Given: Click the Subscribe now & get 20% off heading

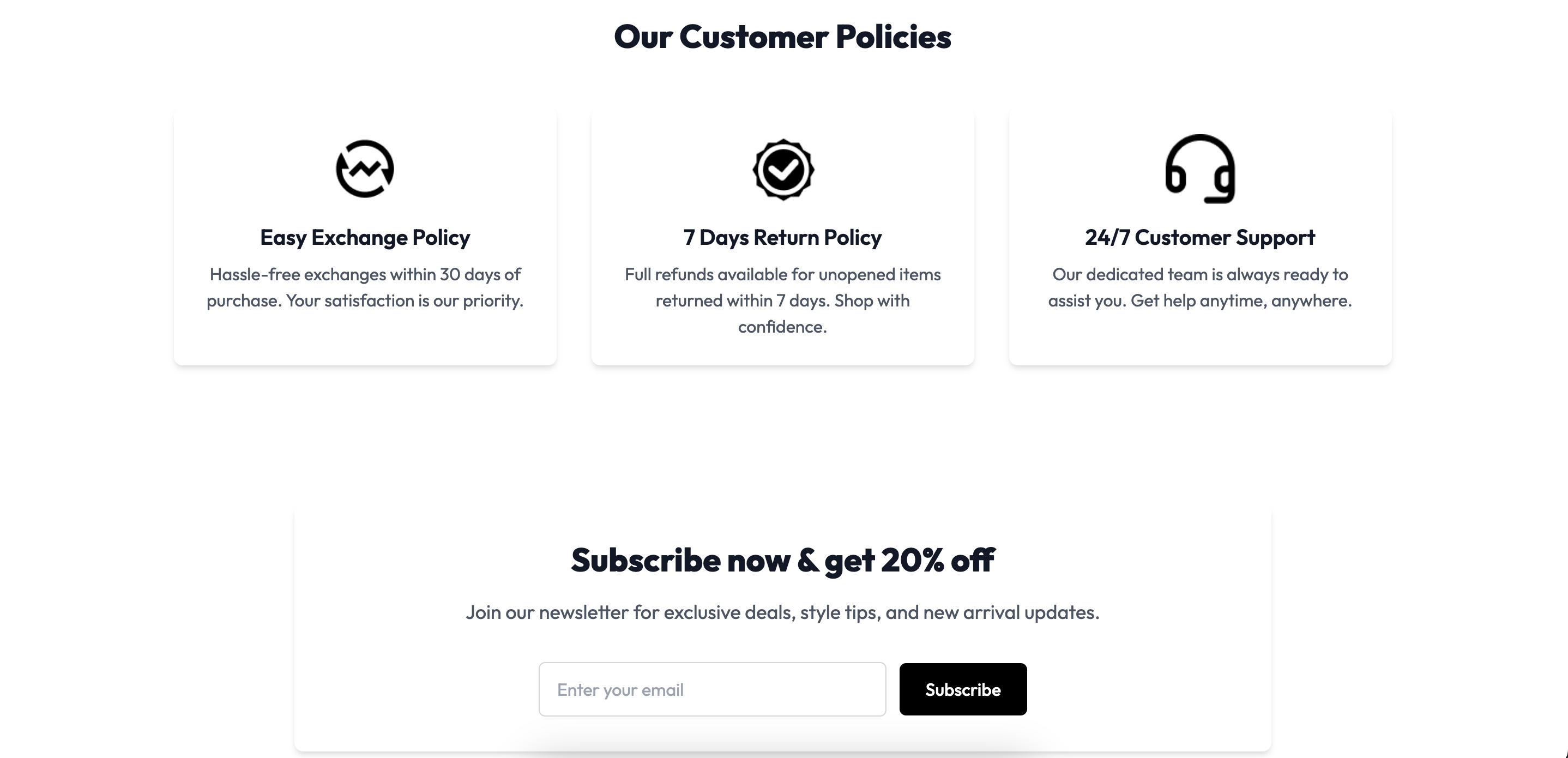Looking at the screenshot, I should pos(783,560).
